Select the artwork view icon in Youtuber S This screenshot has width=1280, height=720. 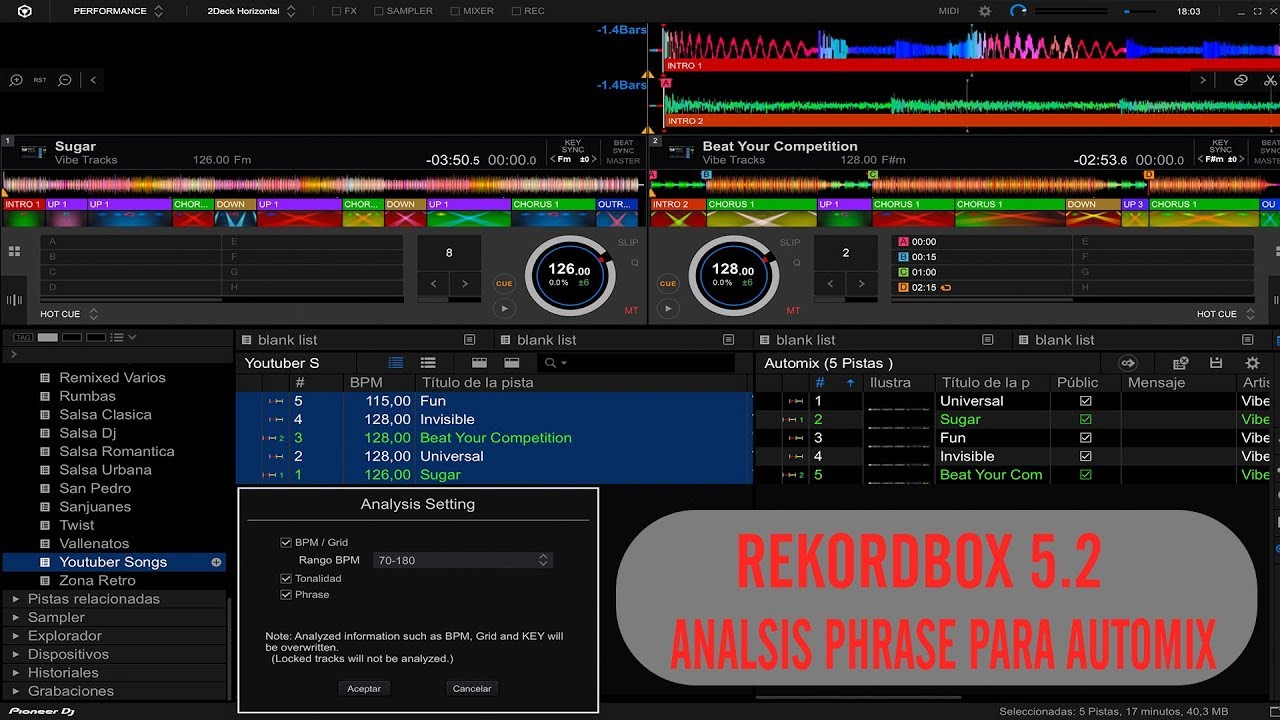479,363
